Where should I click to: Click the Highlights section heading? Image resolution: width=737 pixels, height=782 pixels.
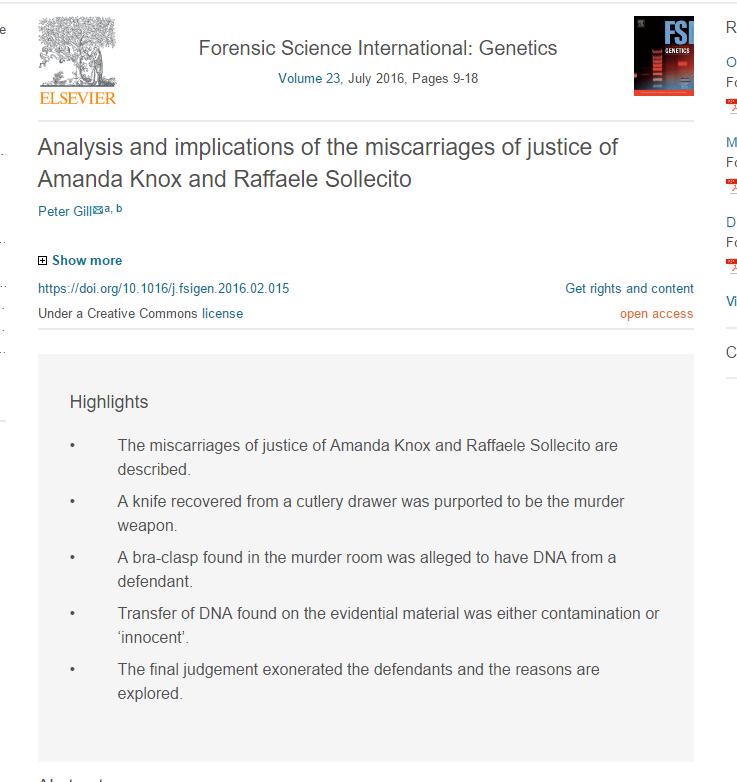(x=109, y=402)
